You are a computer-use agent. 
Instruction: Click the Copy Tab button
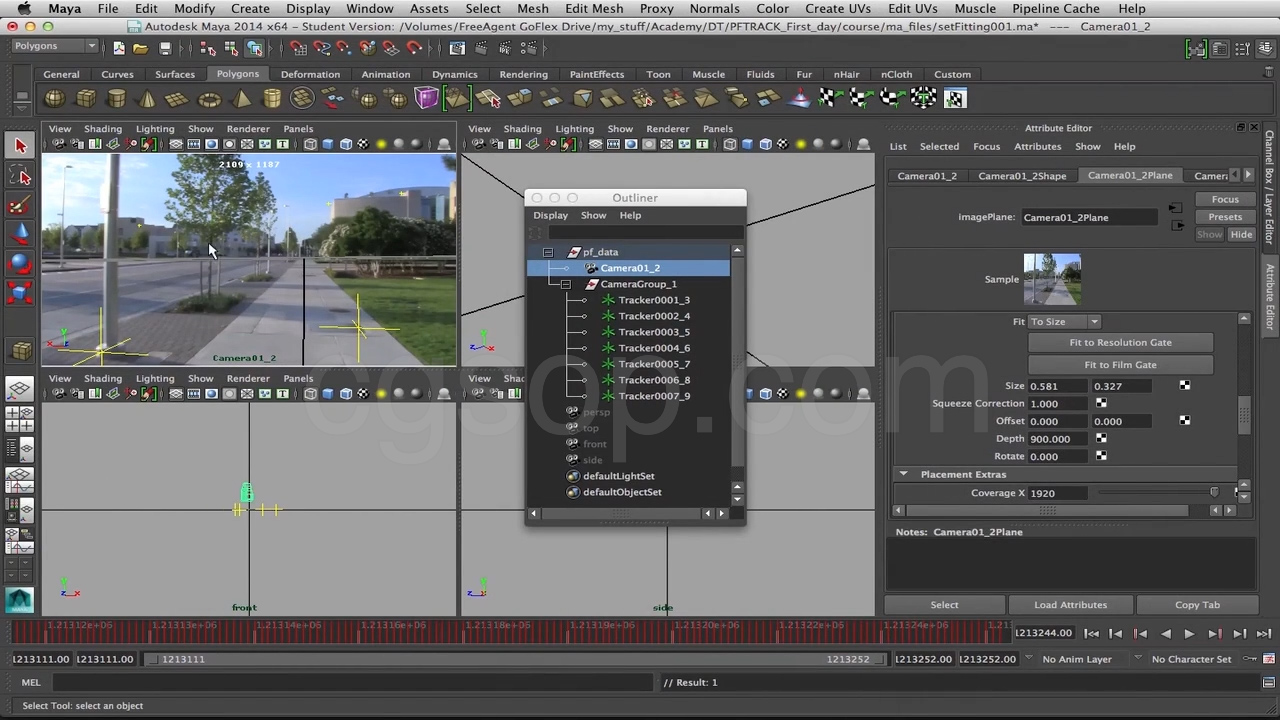pos(1197,605)
